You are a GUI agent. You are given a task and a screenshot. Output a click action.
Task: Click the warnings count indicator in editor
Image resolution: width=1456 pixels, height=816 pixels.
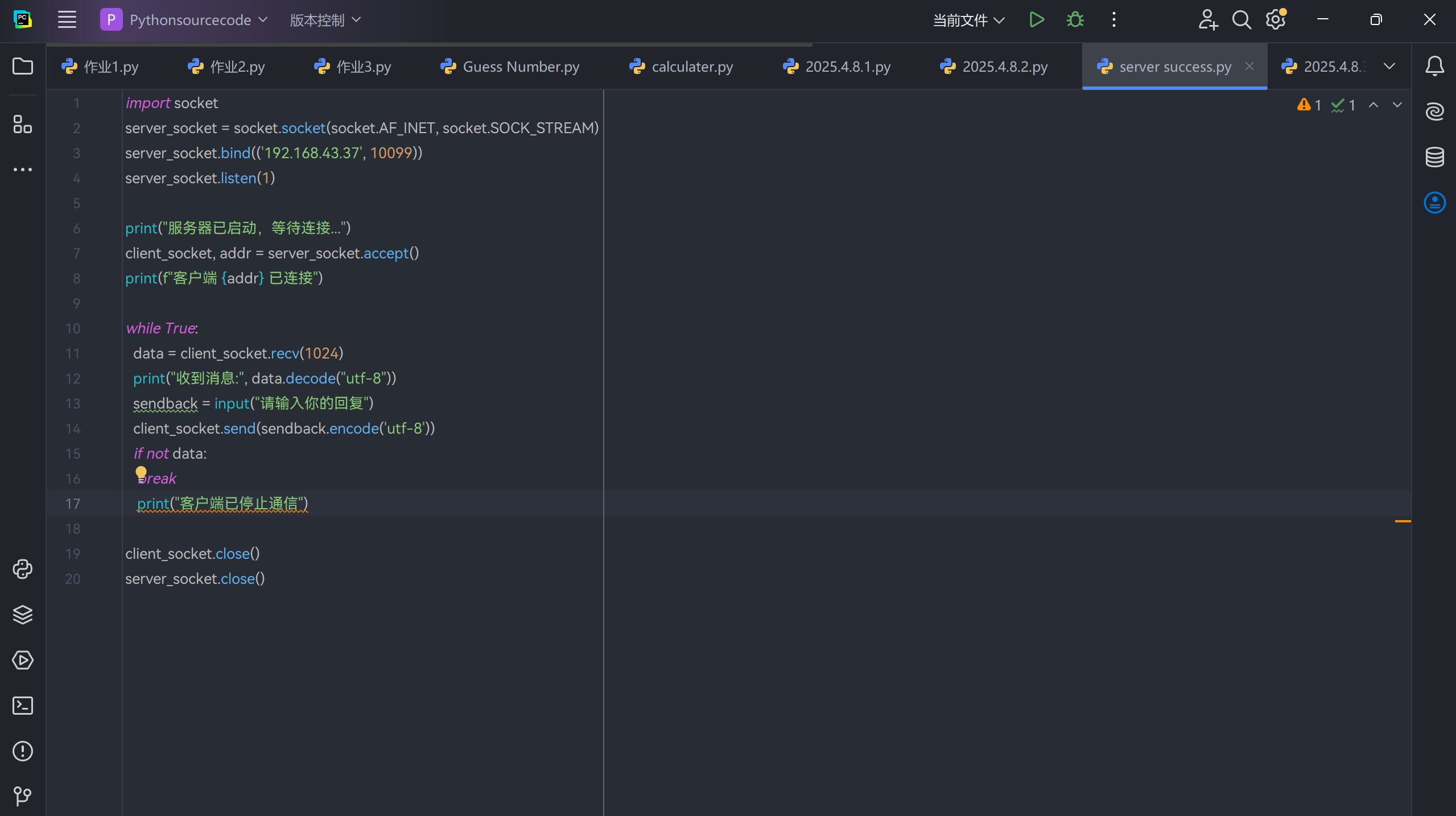(x=1309, y=105)
